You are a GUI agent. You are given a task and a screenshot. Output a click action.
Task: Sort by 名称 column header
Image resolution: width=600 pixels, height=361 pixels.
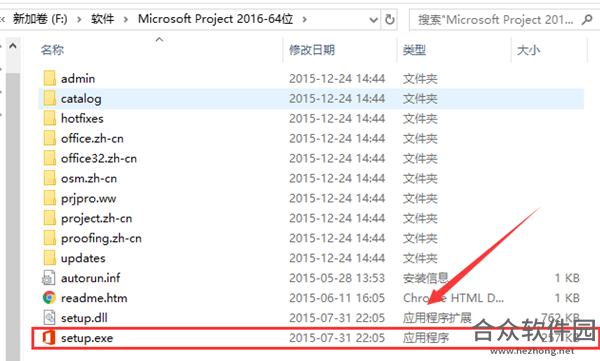[52, 50]
